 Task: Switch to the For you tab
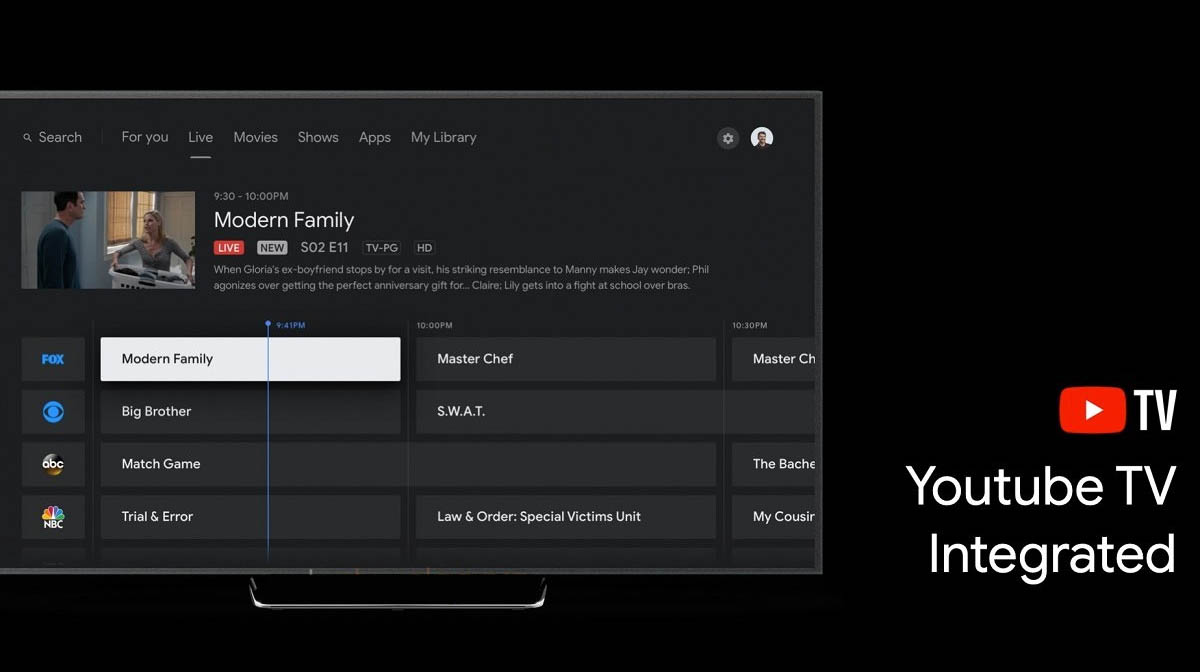tap(145, 137)
